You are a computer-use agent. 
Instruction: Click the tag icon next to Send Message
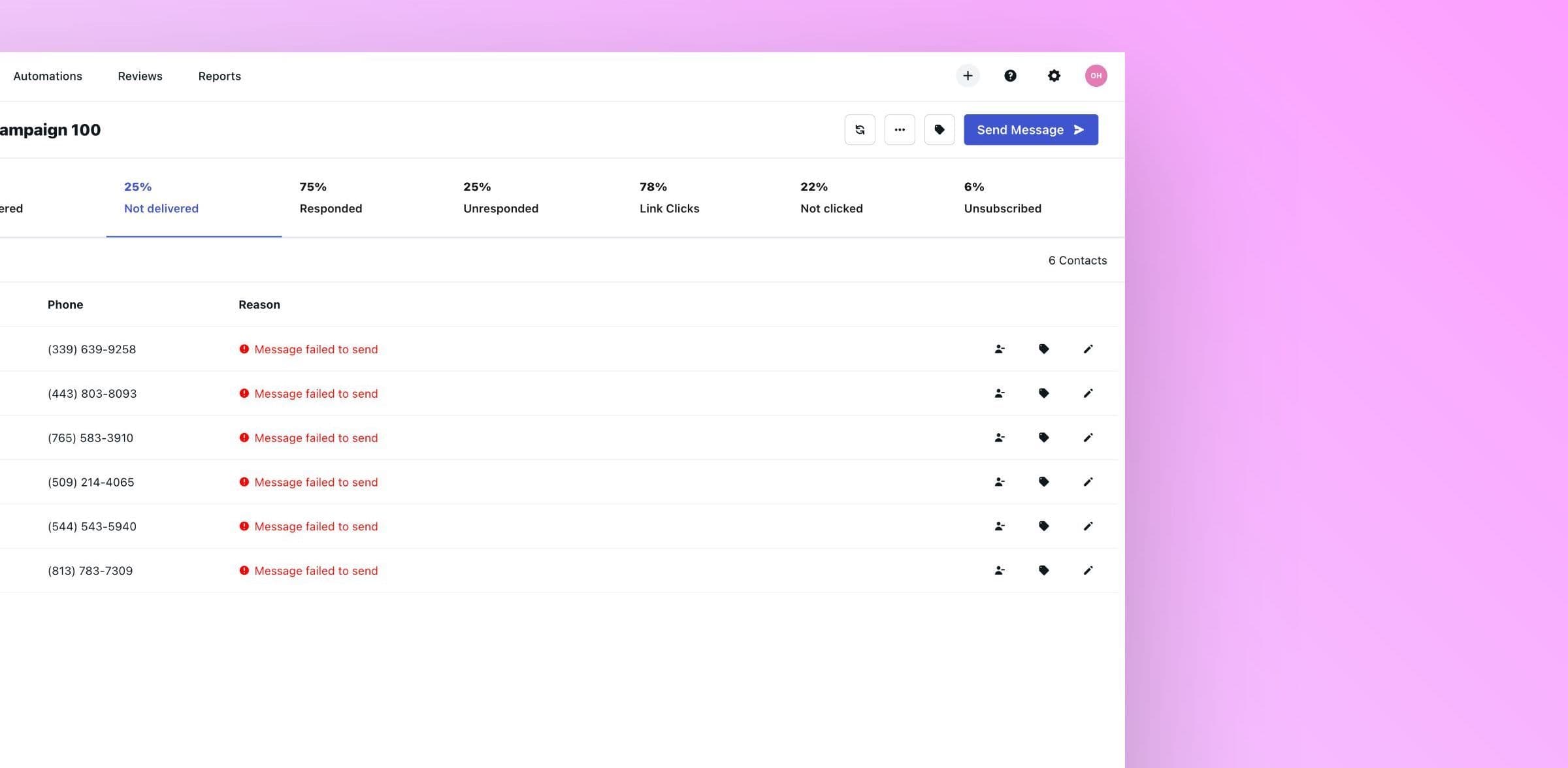[939, 129]
